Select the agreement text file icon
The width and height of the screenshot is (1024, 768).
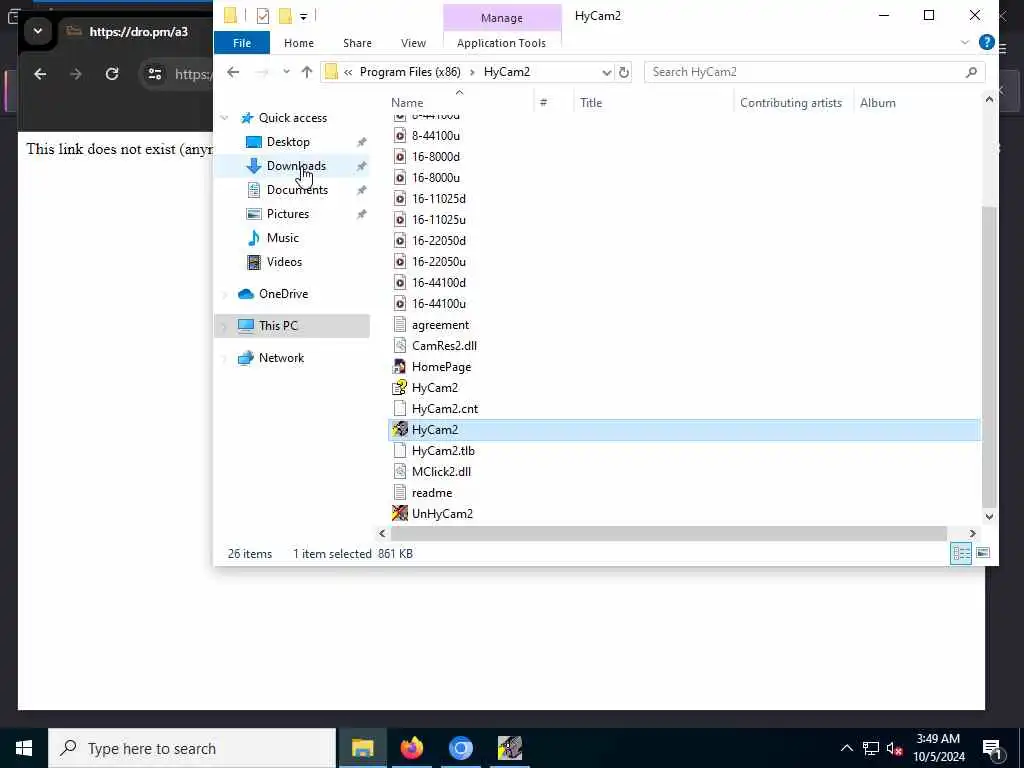399,325
